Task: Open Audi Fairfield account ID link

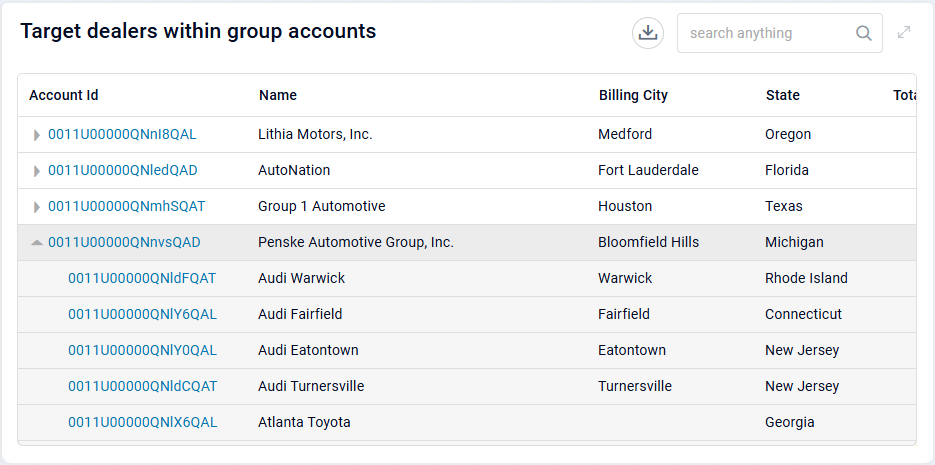Action: (142, 315)
